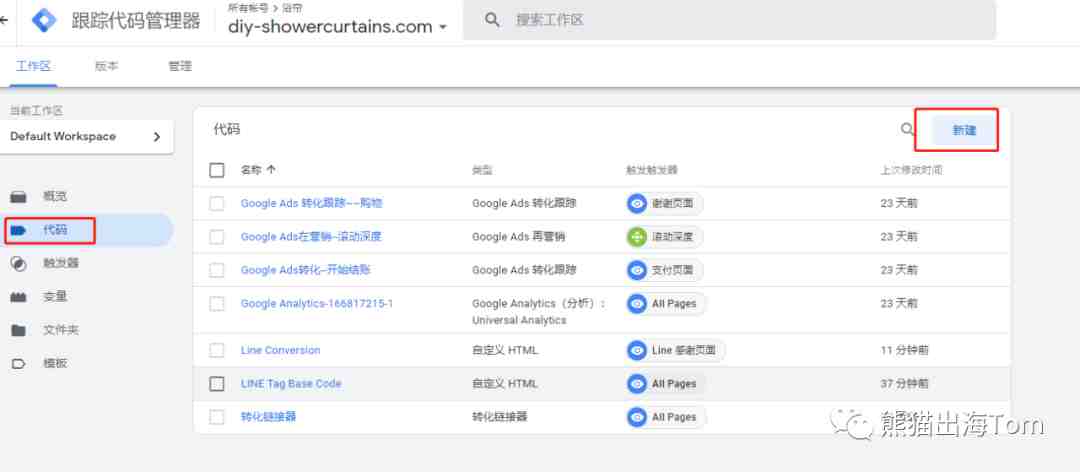1080x472 pixels.
Task: Click the search icon next to 新建
Action: tap(908, 130)
